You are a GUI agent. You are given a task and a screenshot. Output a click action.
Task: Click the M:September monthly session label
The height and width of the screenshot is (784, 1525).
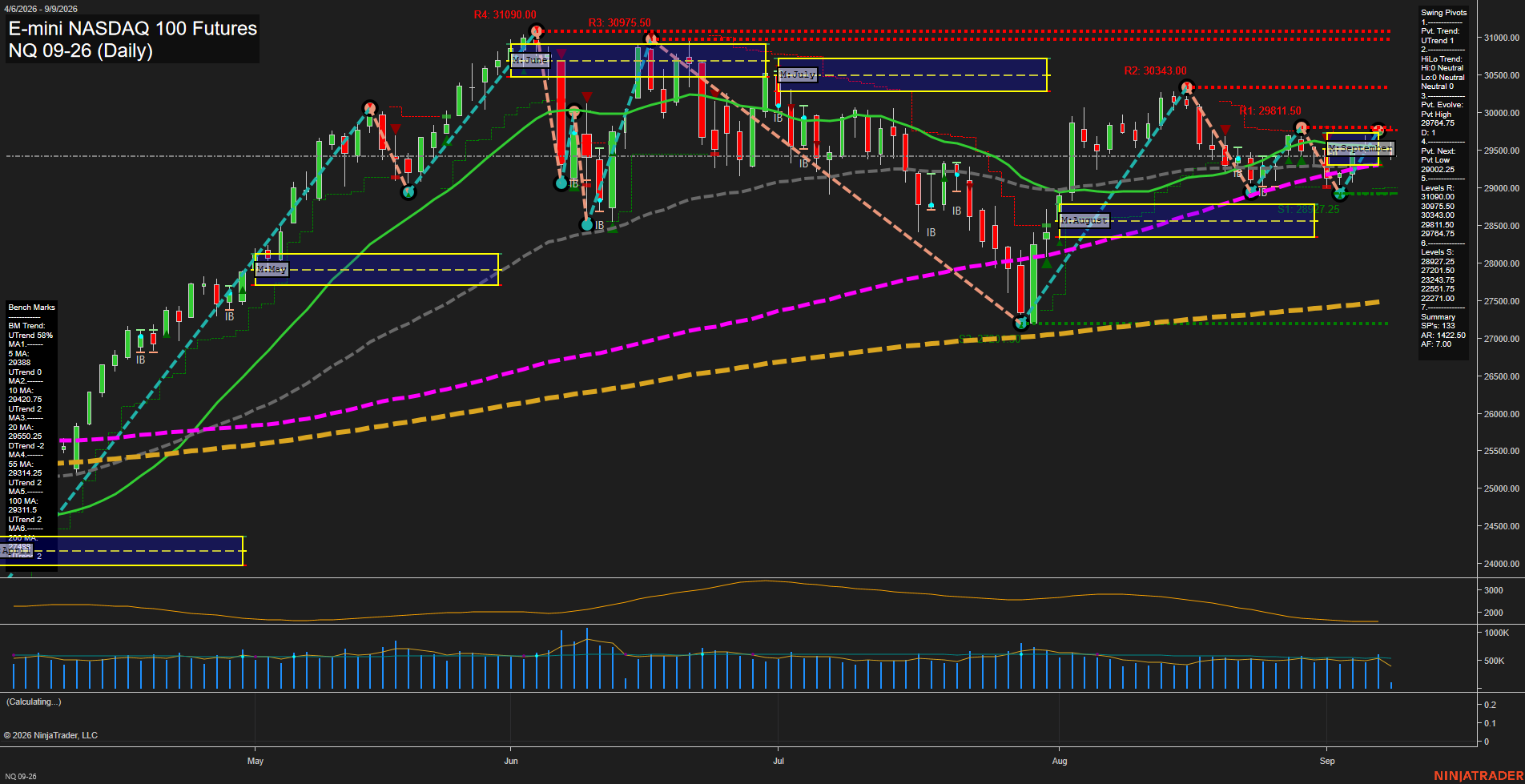[1361, 149]
